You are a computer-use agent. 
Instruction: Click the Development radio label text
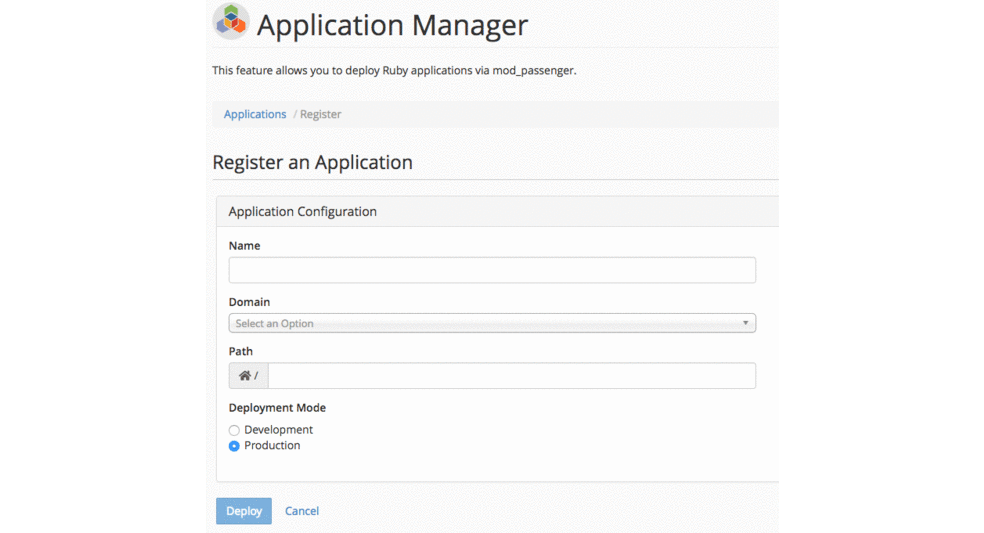click(278, 430)
